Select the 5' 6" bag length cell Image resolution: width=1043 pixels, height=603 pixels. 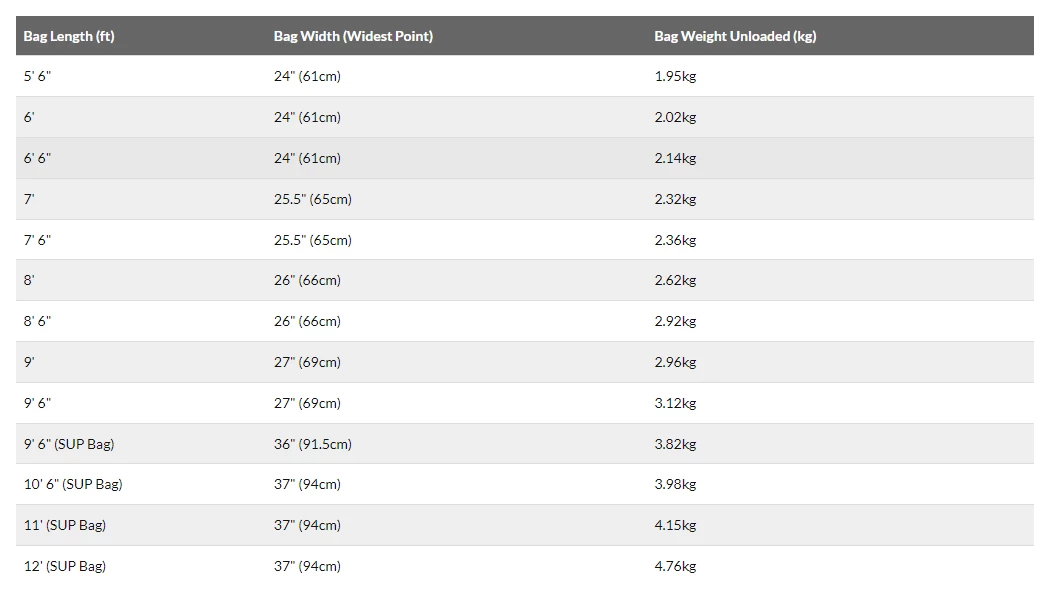37,76
